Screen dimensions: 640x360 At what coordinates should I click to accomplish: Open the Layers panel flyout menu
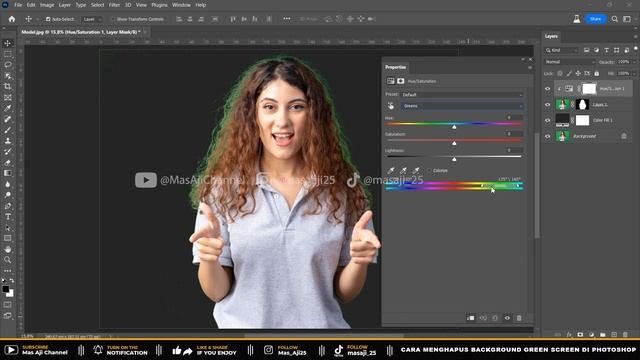pyautogui.click(x=636, y=36)
